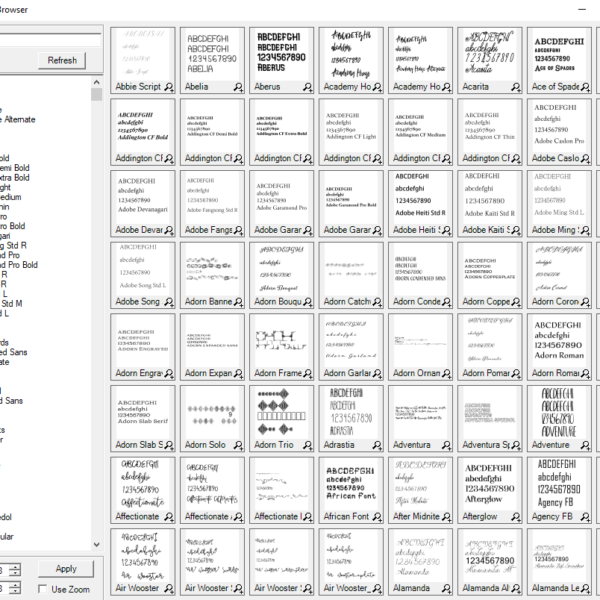Select the After Midnite font preview
Screen dimensions: 600x600
click(420, 489)
